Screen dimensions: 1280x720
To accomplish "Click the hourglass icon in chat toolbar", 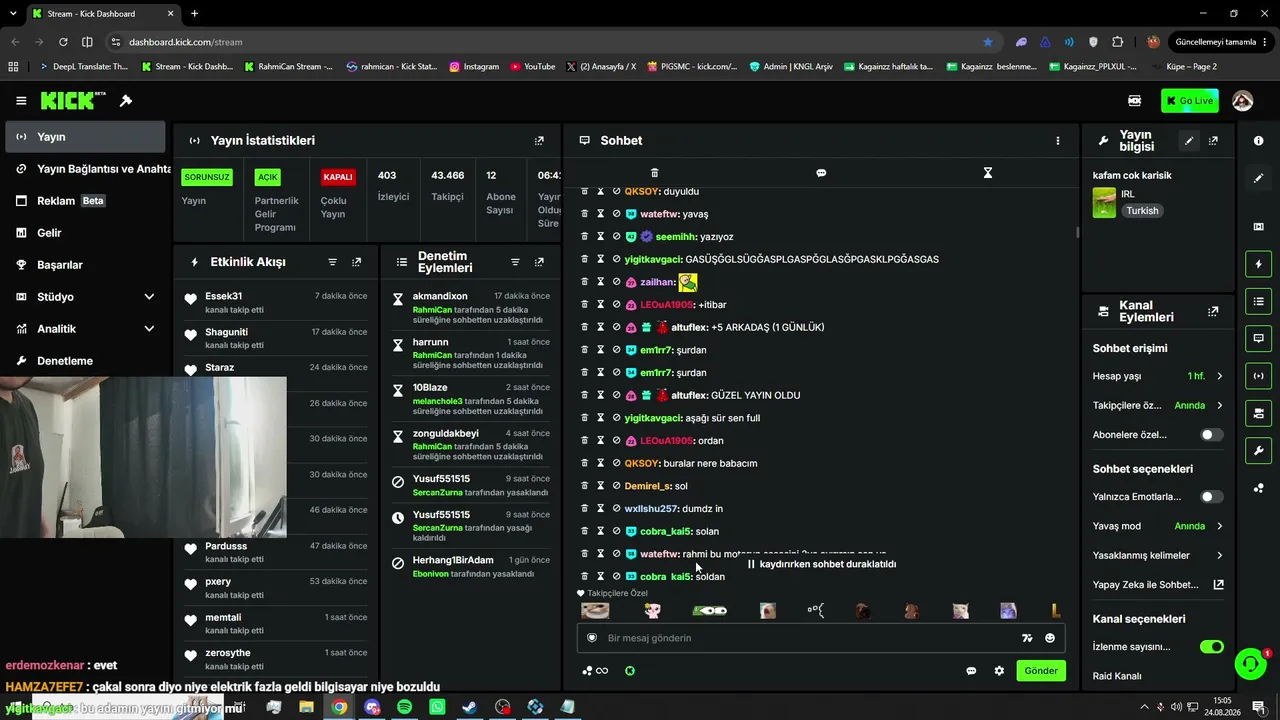I will [x=987, y=173].
